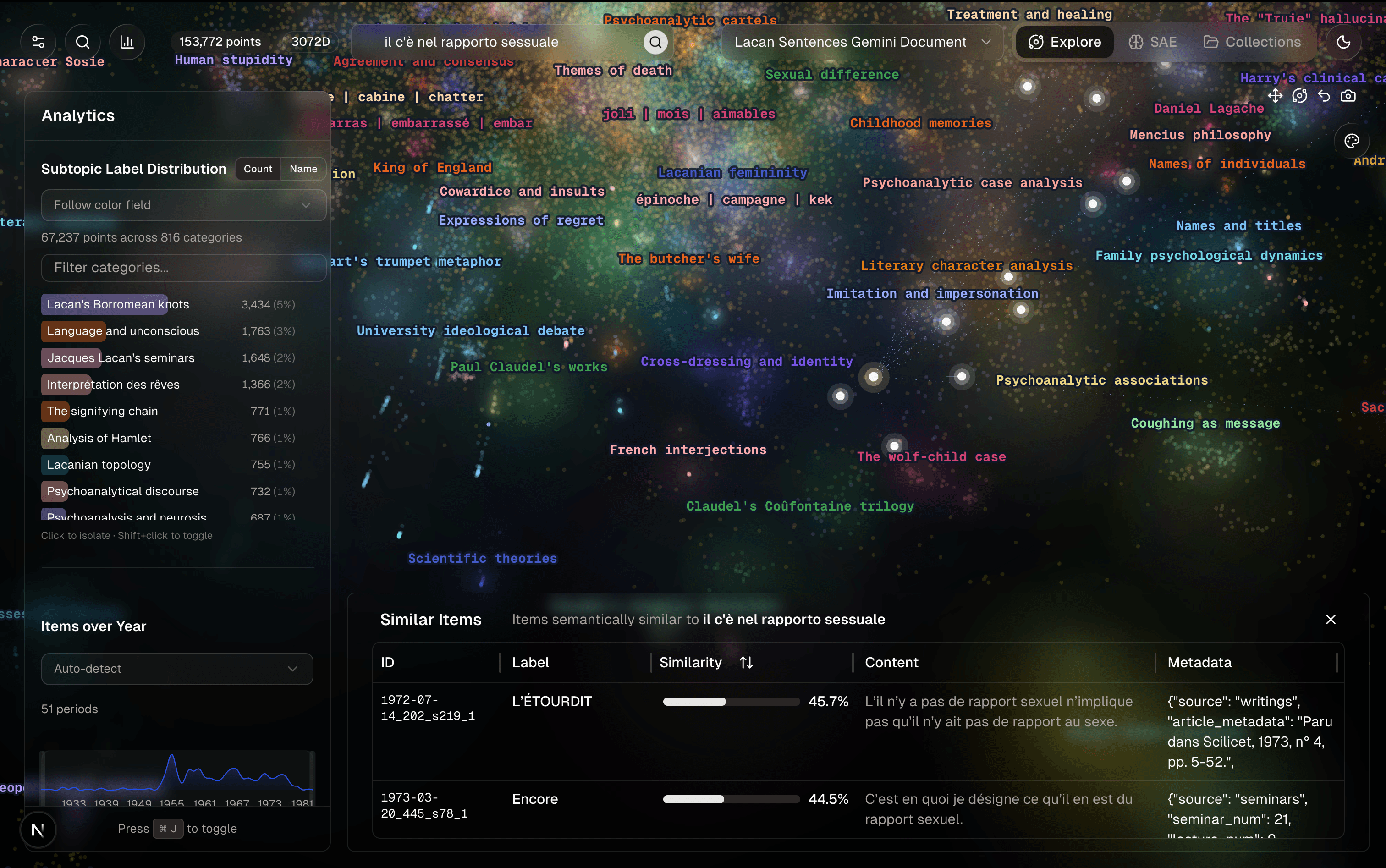Image resolution: width=1386 pixels, height=868 pixels.
Task: Take a screenshot with camera icon
Action: (1348, 96)
